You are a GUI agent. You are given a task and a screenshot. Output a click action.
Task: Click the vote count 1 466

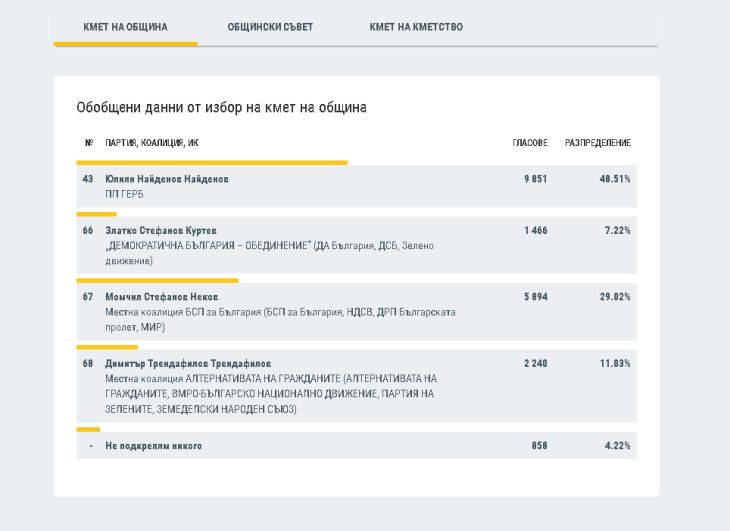(x=535, y=230)
